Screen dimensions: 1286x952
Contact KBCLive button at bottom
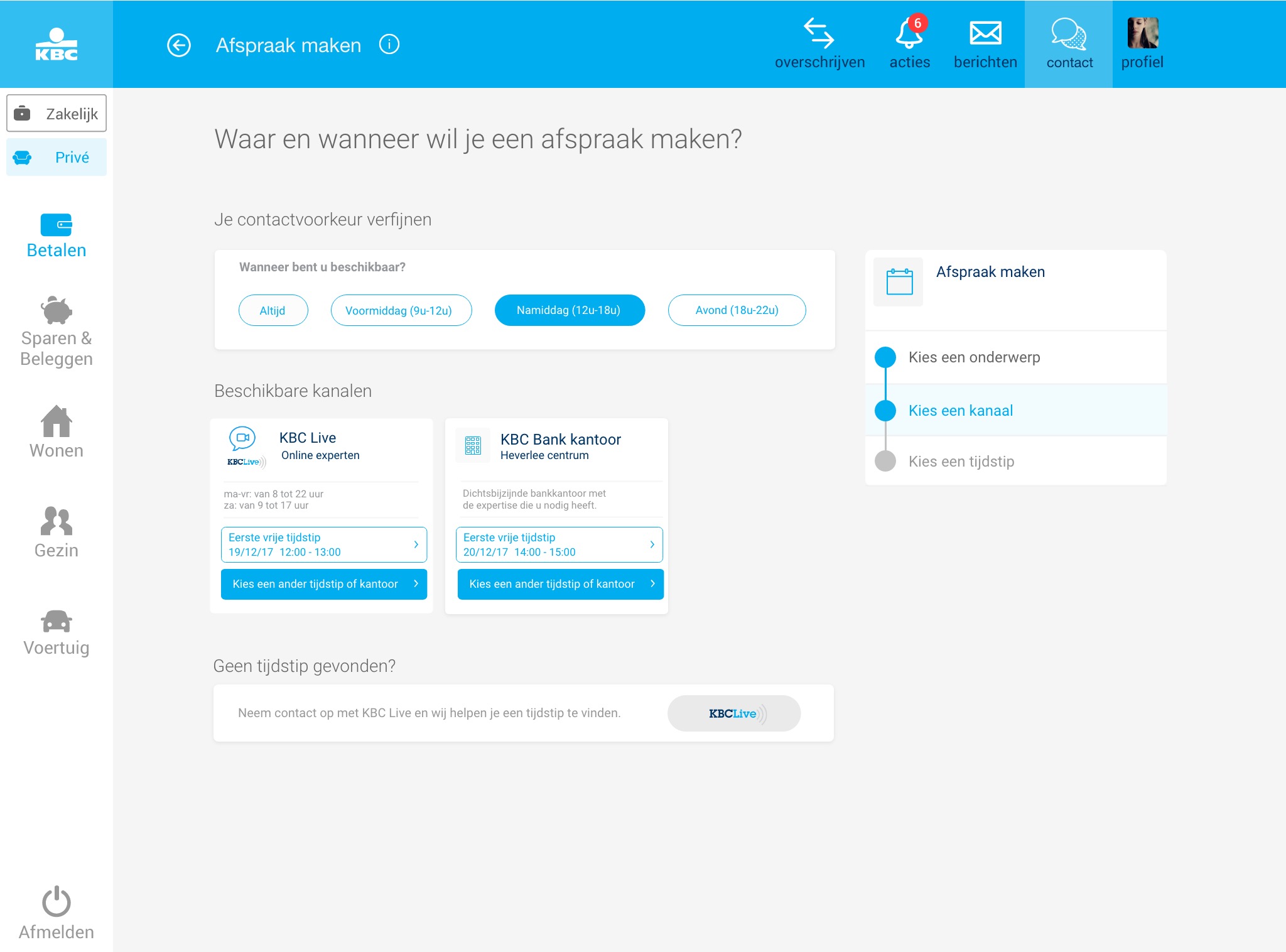733,713
